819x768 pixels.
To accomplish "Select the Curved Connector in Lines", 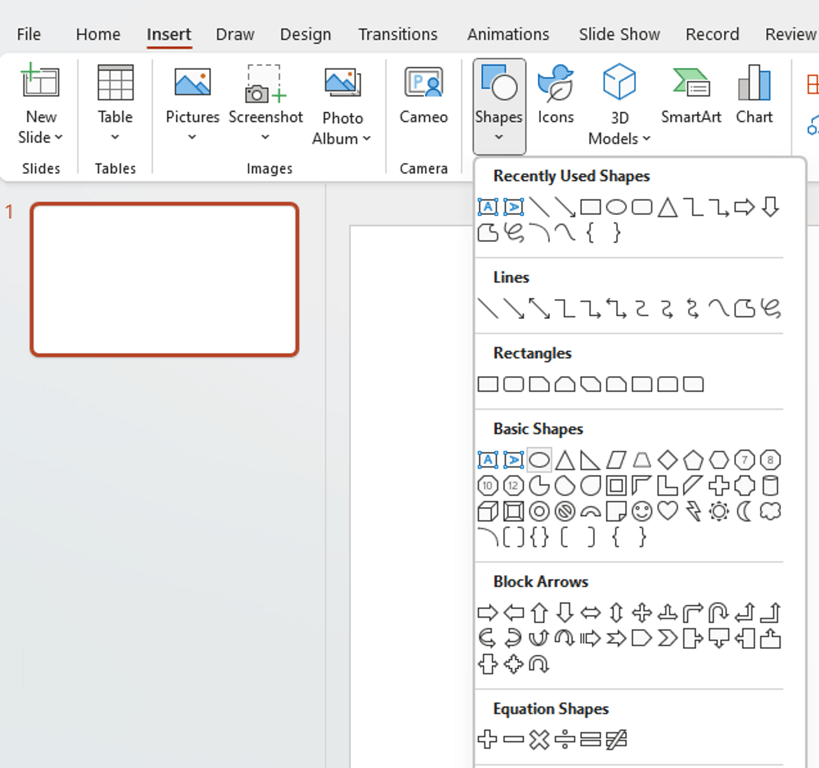I will [642, 308].
